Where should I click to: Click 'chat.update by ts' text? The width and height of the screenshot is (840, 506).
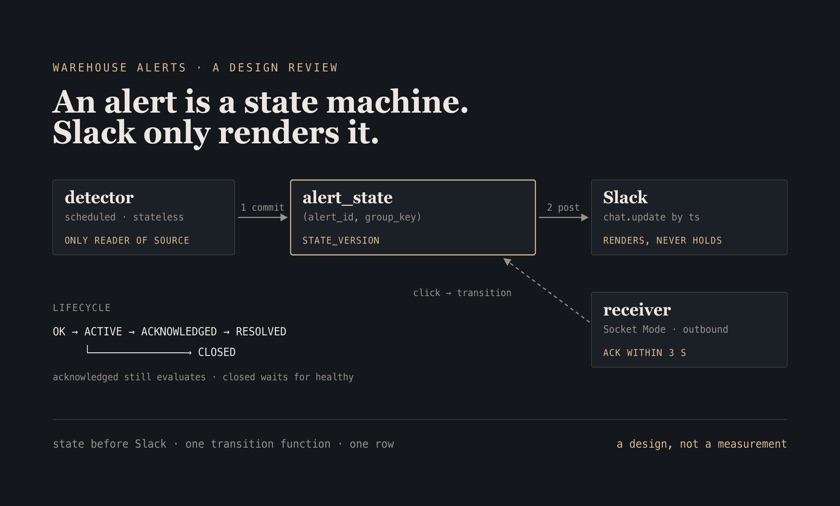pos(651,217)
